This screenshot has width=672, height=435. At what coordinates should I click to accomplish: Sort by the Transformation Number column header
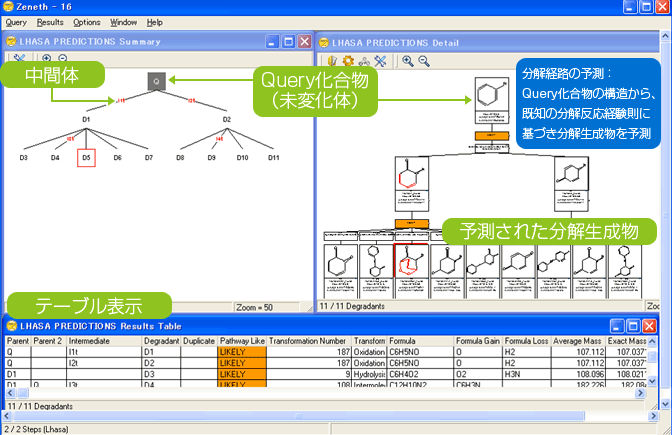(x=308, y=341)
